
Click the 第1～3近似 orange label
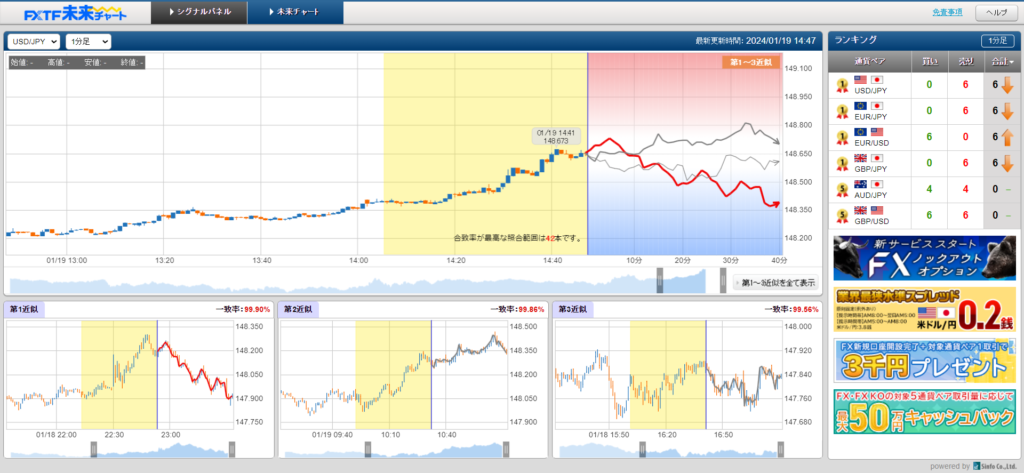pos(751,62)
